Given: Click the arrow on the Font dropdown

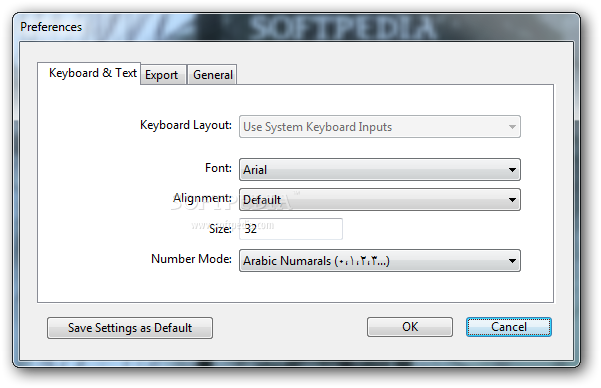Looking at the screenshot, I should pos(512,170).
